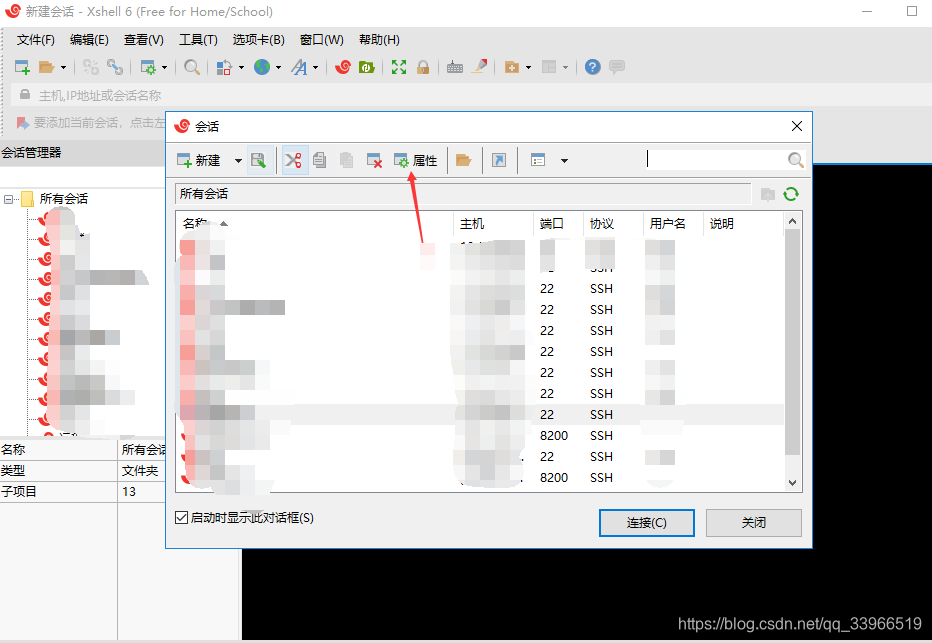
Task: Sort by the 端口 column header
Action: pyautogui.click(x=558, y=223)
